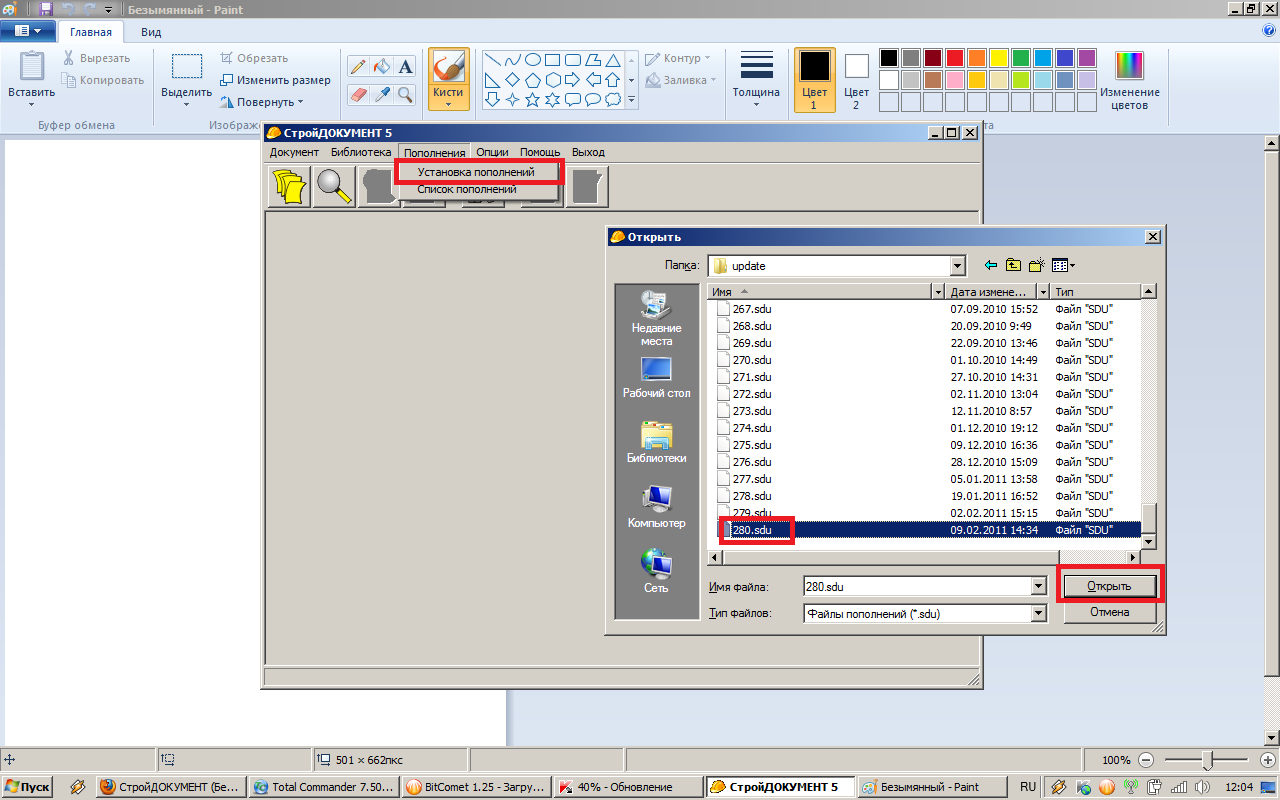Open the Кисти brushes tool

click(449, 79)
